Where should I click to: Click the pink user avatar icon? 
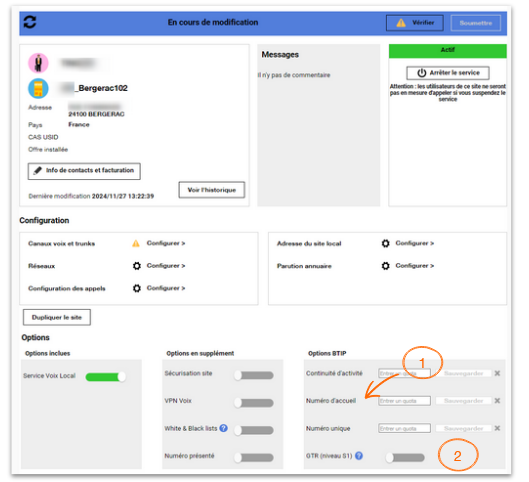38,63
